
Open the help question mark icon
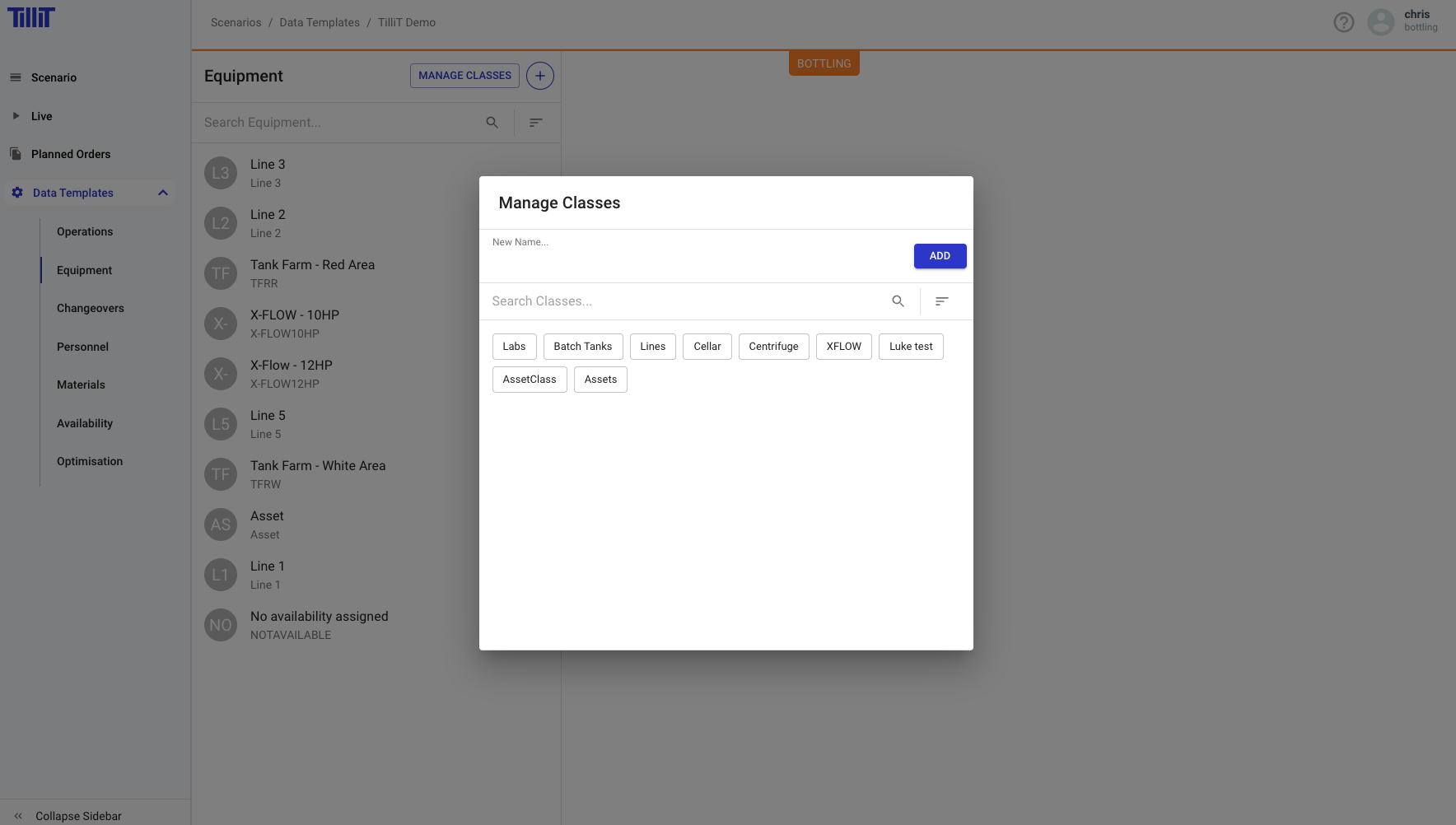point(1343,22)
